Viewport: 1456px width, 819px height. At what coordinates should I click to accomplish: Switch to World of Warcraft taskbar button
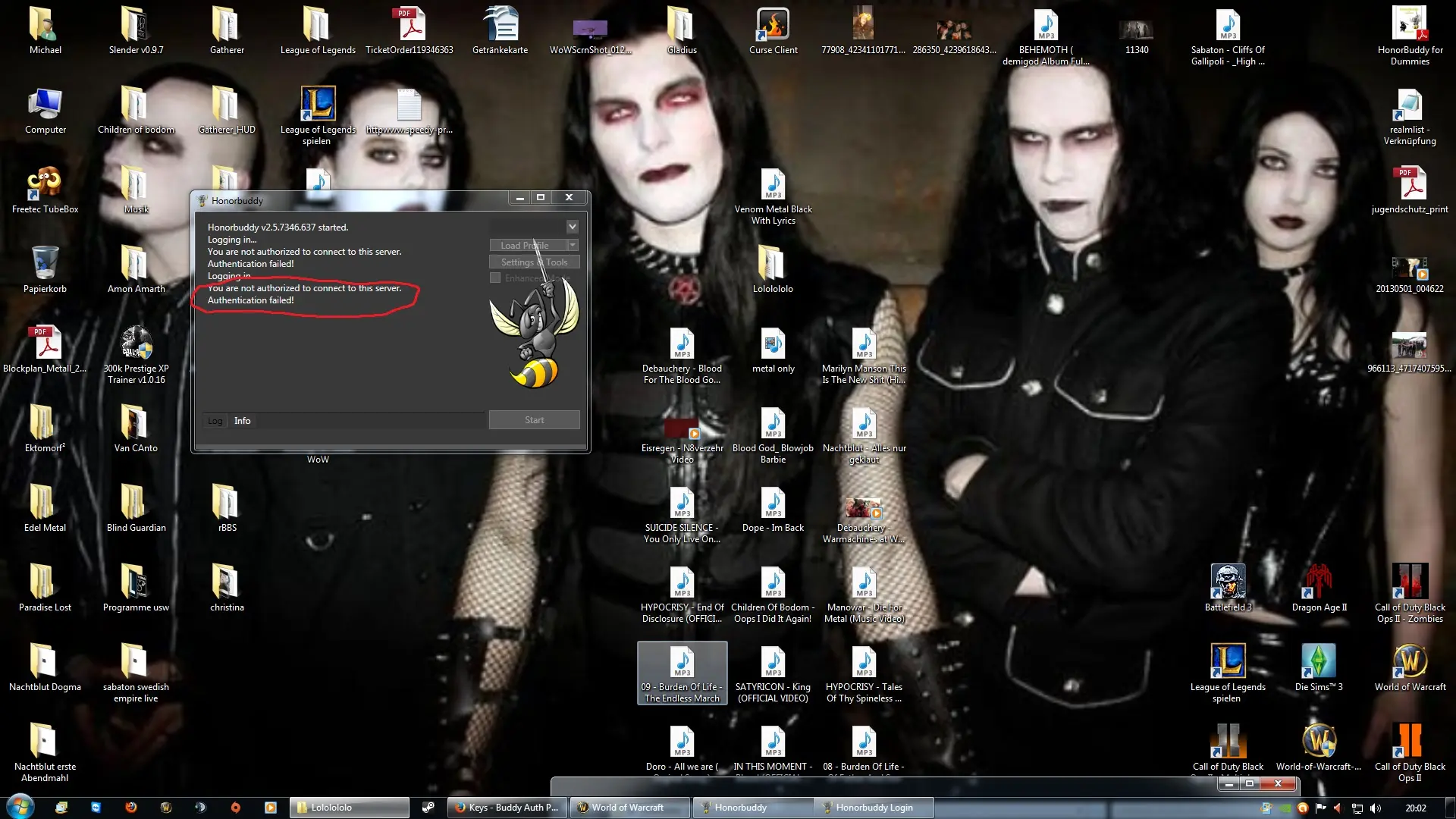(629, 808)
